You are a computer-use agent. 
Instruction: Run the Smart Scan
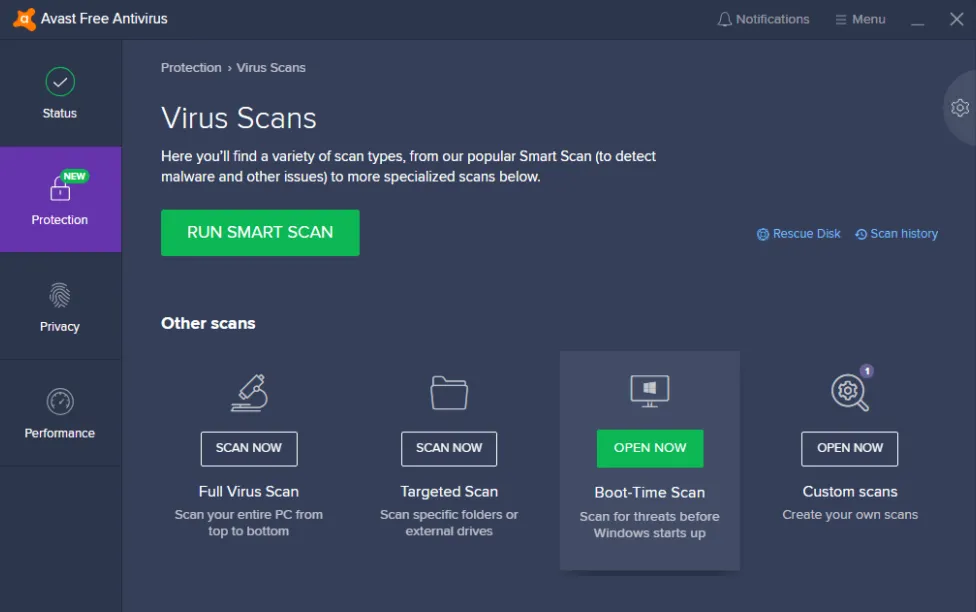[x=260, y=233]
